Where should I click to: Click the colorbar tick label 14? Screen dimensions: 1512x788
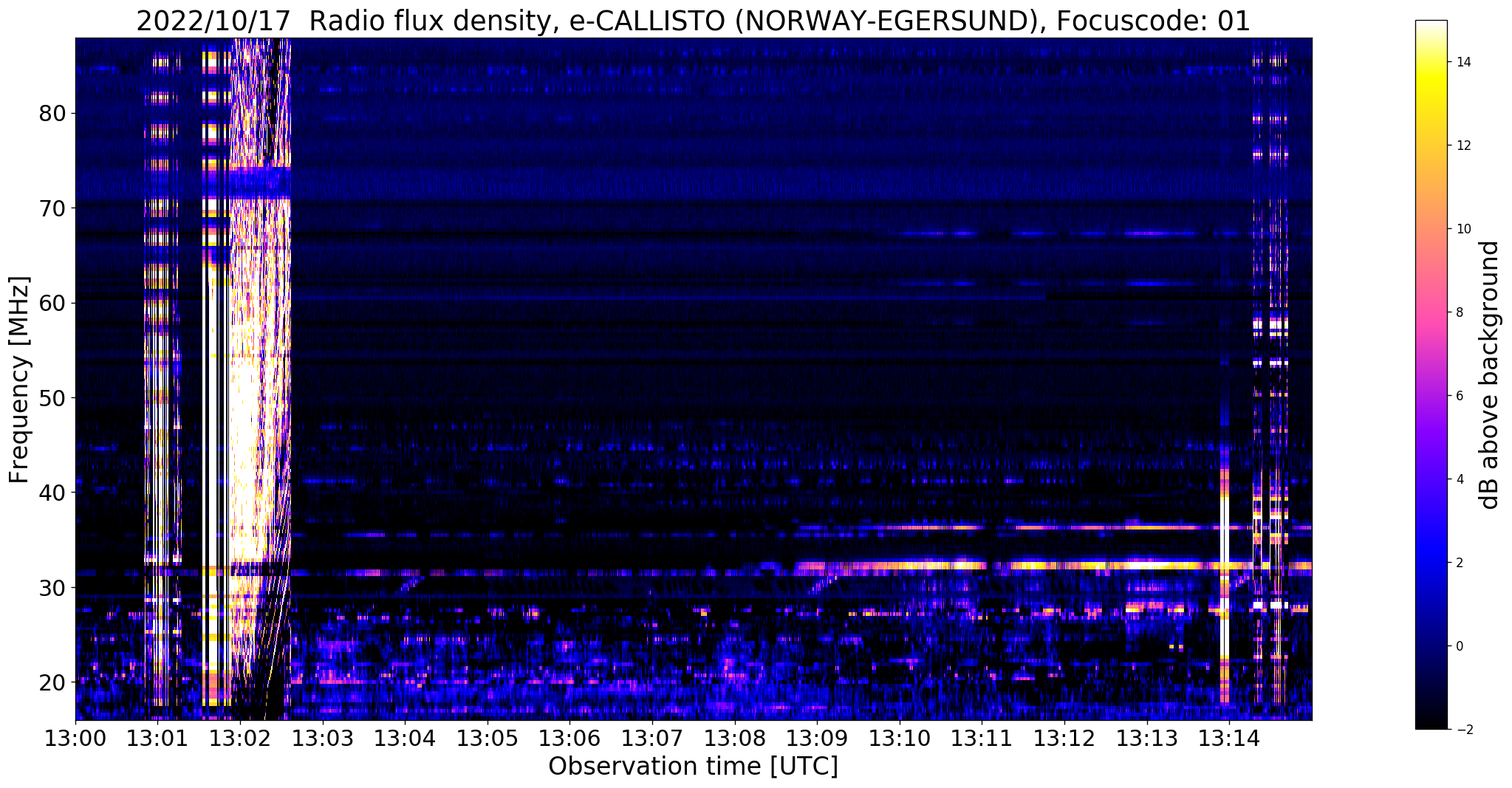coord(1462,62)
